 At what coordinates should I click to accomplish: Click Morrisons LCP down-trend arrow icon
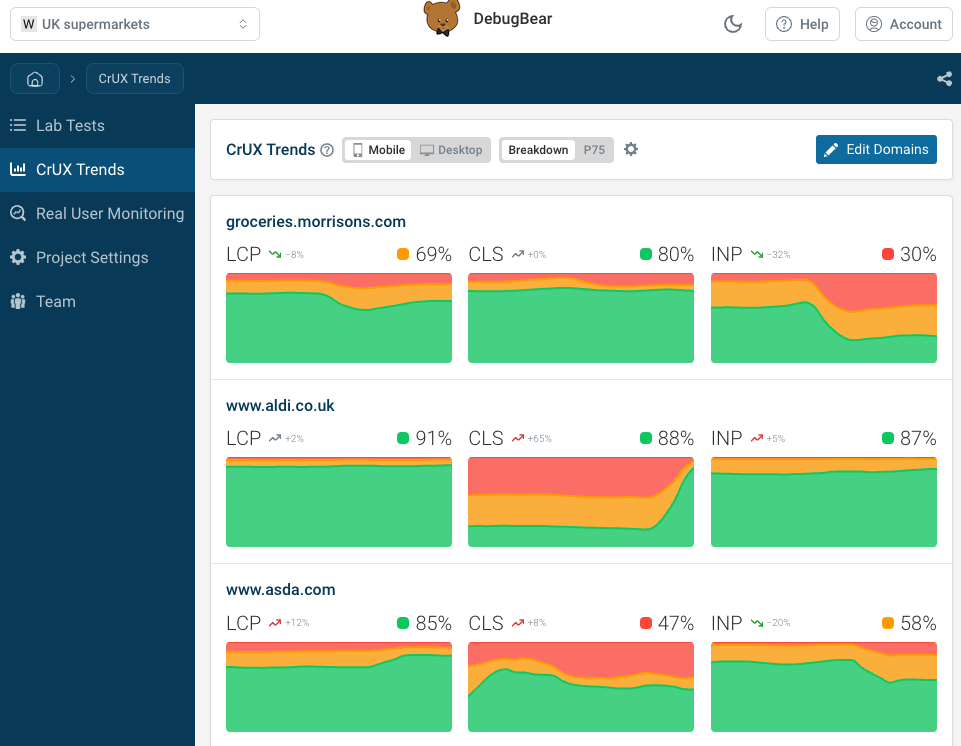[x=275, y=254]
